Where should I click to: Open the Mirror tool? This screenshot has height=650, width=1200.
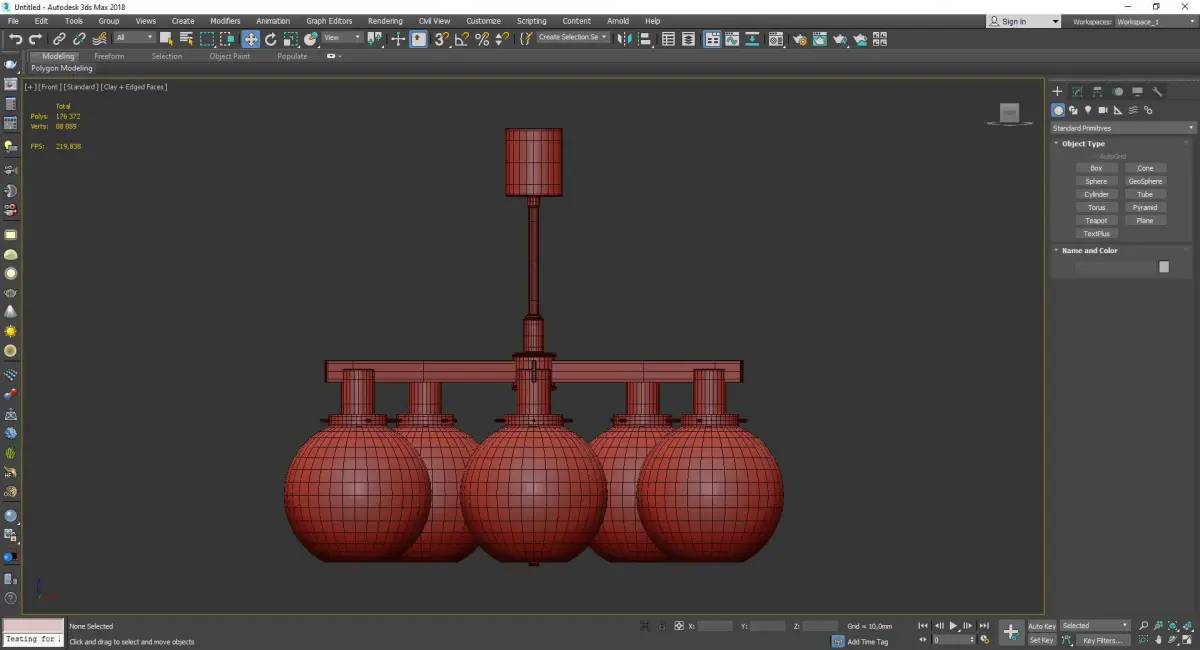624,39
